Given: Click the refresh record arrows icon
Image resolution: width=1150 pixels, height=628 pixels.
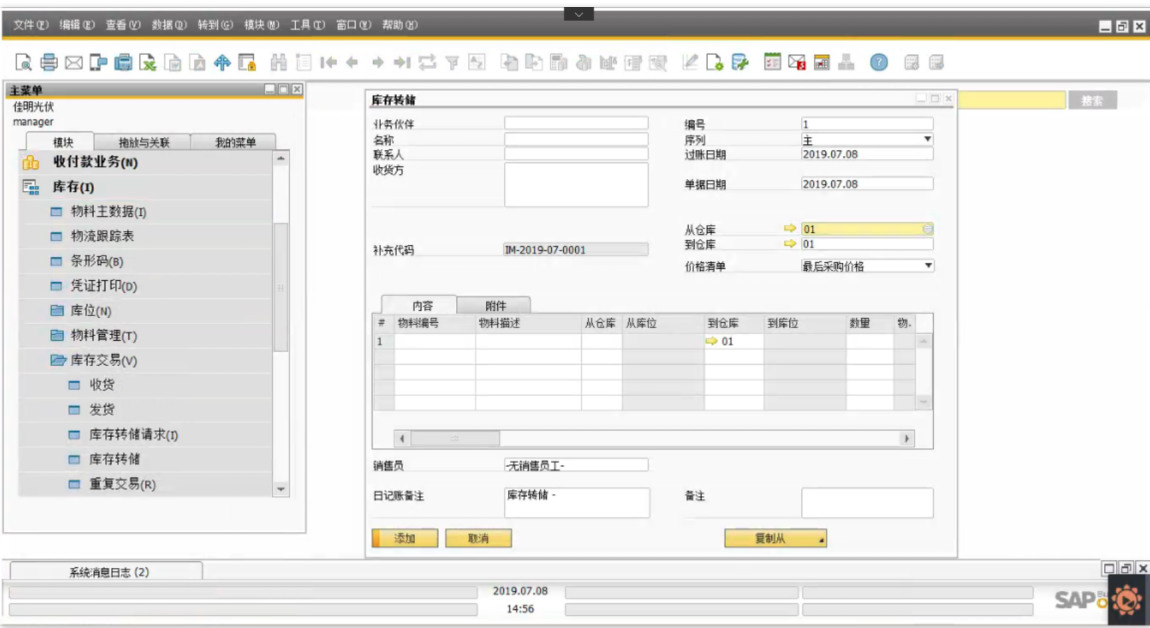Looking at the screenshot, I should pyautogui.click(x=427, y=63).
